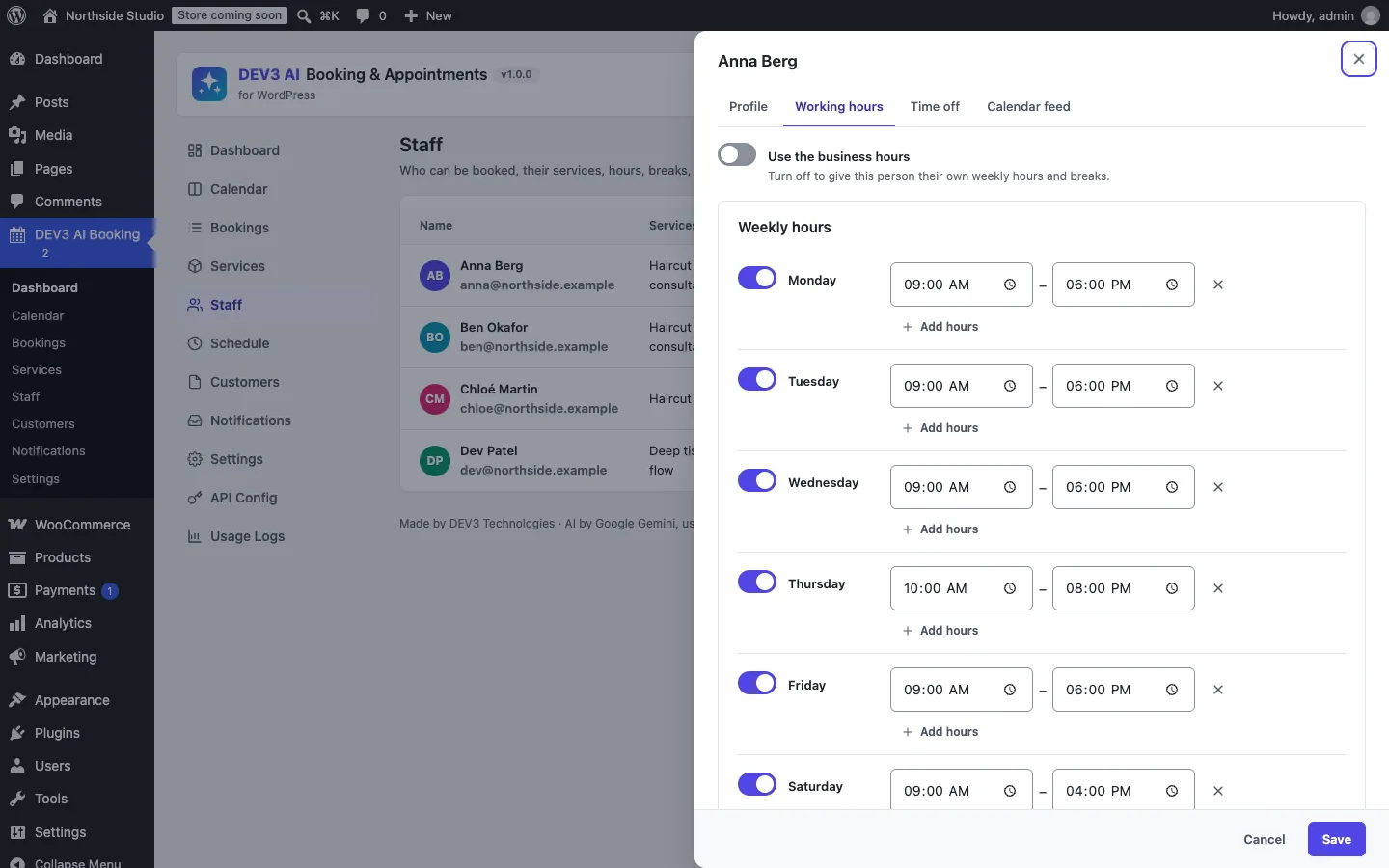Click the AB avatar for Anna Berg
Viewport: 1389px width, 868px height.
(435, 276)
